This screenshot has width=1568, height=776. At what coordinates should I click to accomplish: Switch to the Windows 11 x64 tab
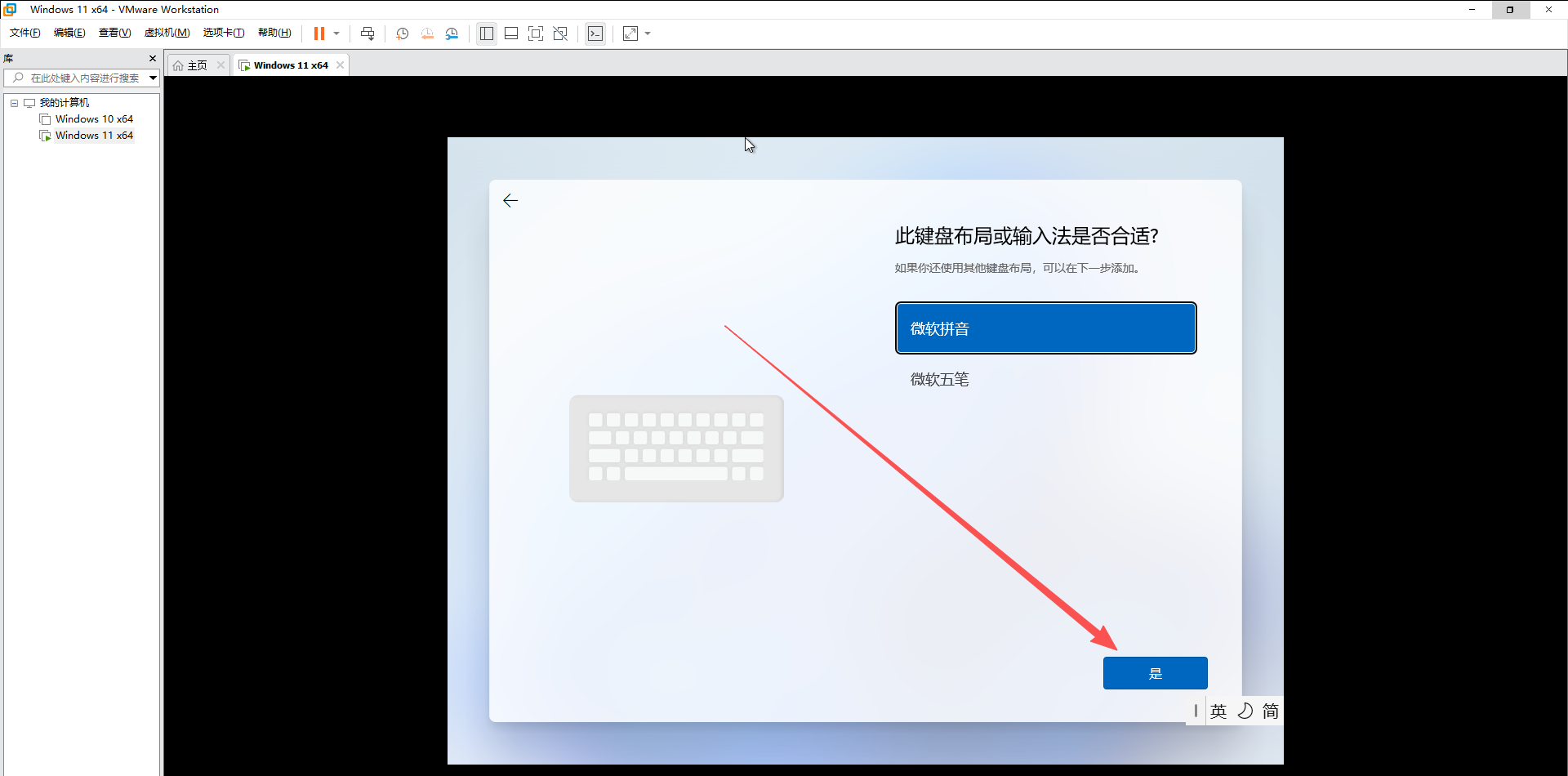point(291,65)
